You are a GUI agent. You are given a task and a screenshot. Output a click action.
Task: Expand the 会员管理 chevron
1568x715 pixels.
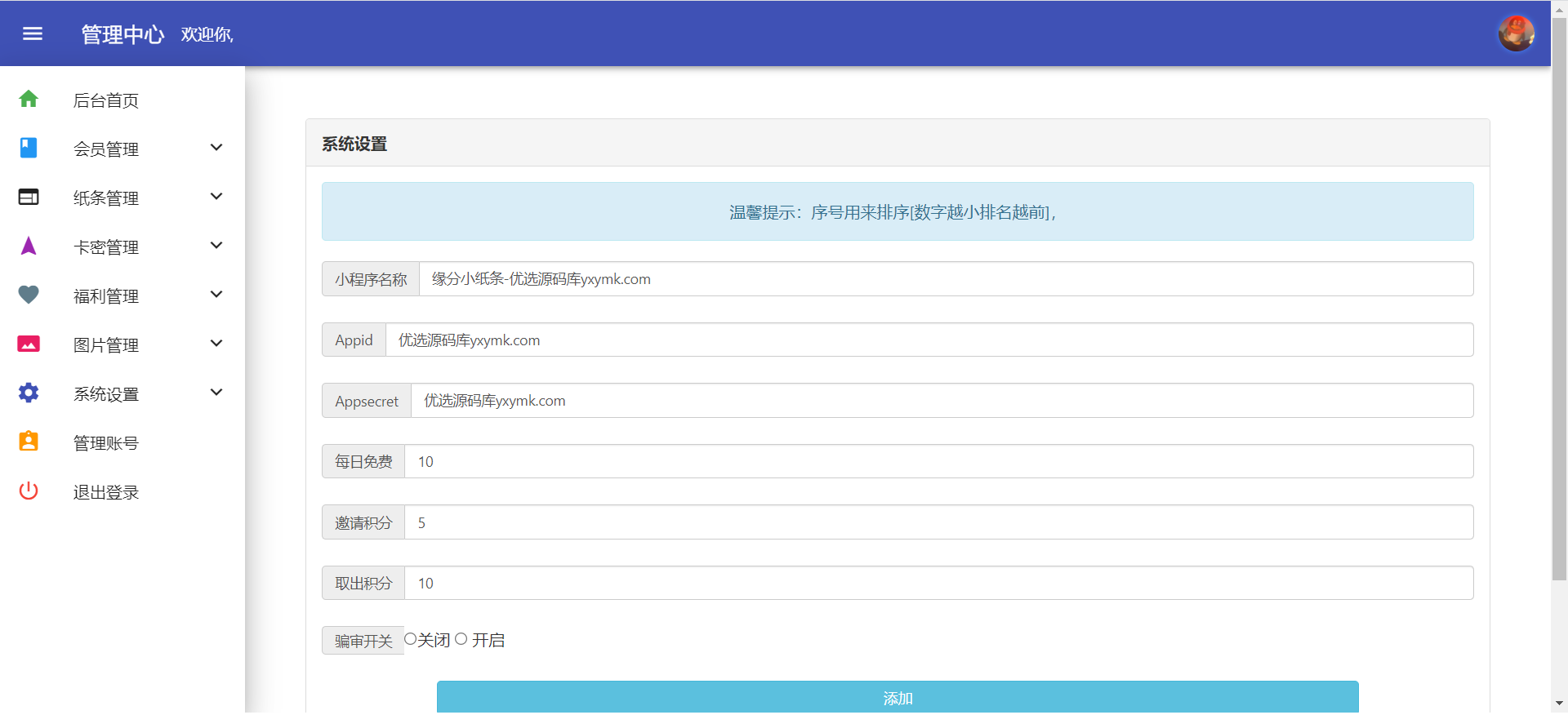click(216, 148)
